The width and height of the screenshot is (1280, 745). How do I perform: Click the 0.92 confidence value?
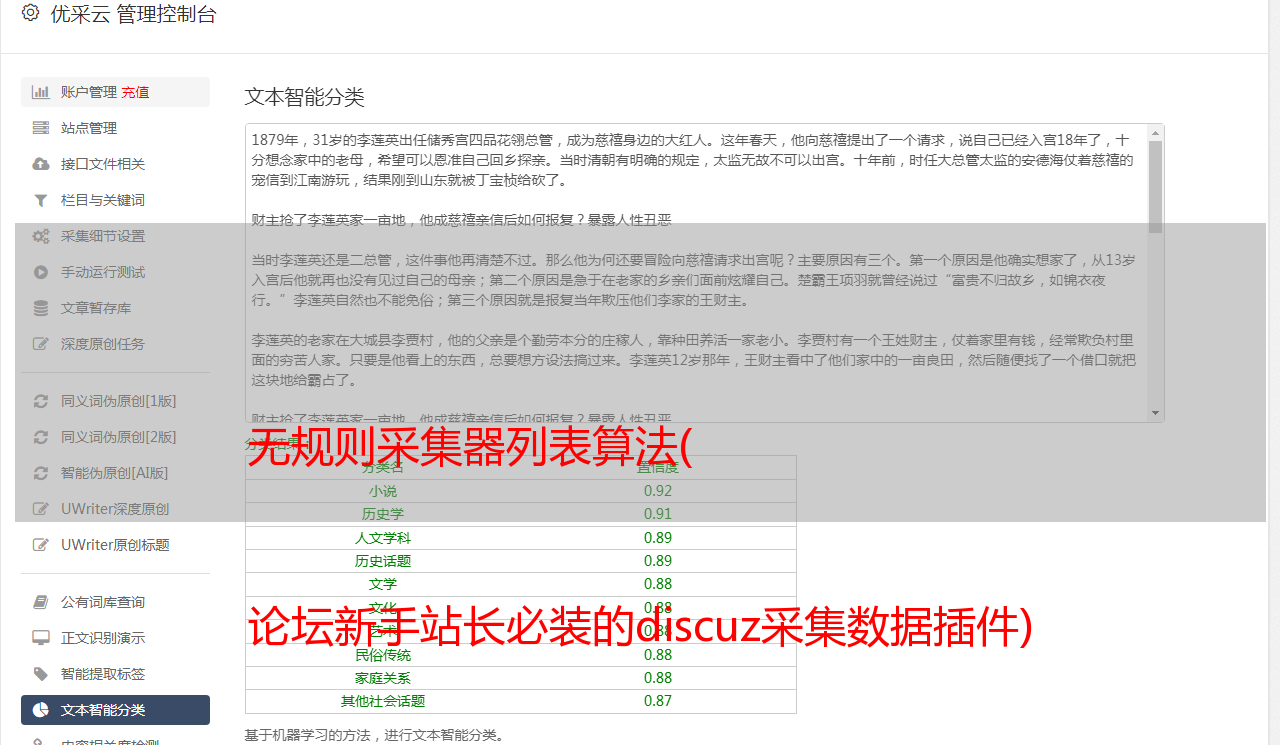tap(658, 491)
